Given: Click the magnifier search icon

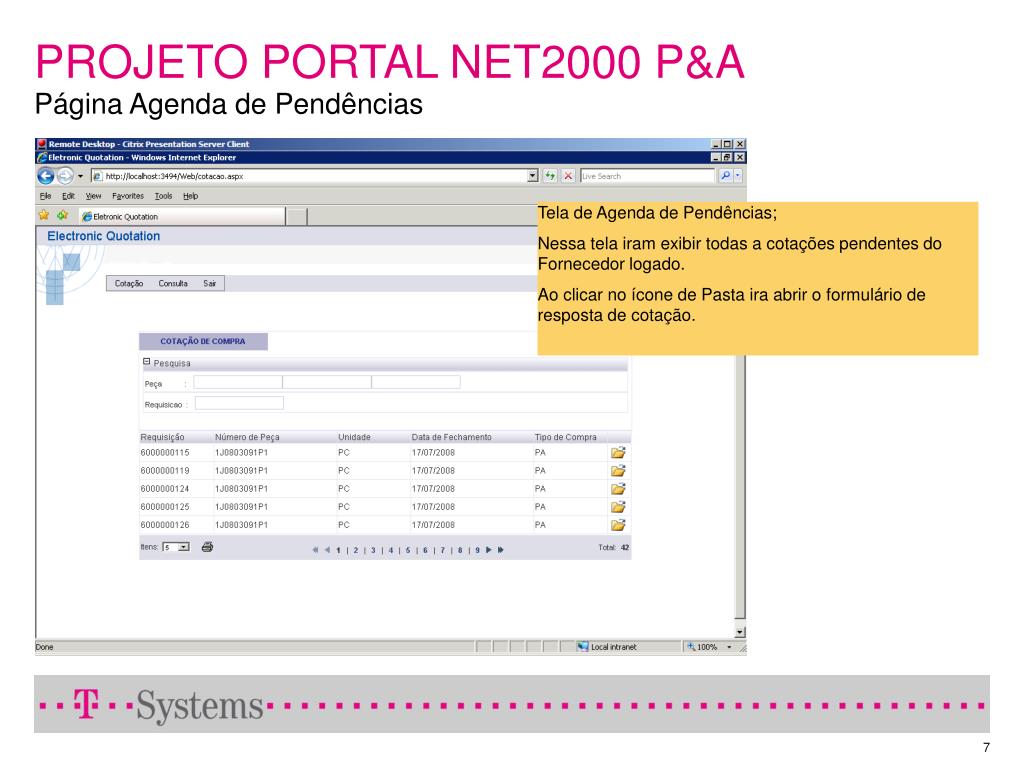Looking at the screenshot, I should (725, 176).
